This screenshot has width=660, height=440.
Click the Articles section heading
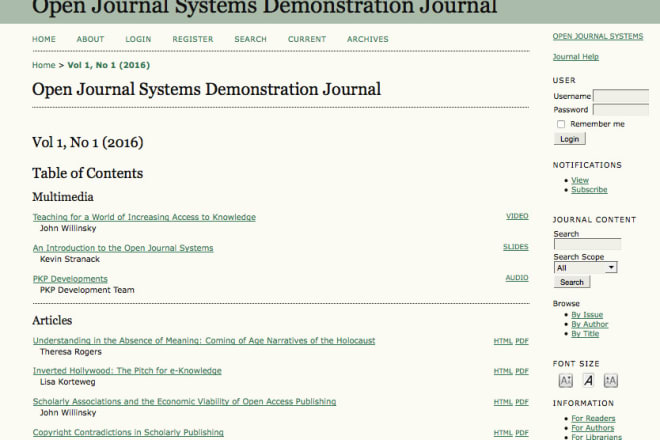pos(52,320)
